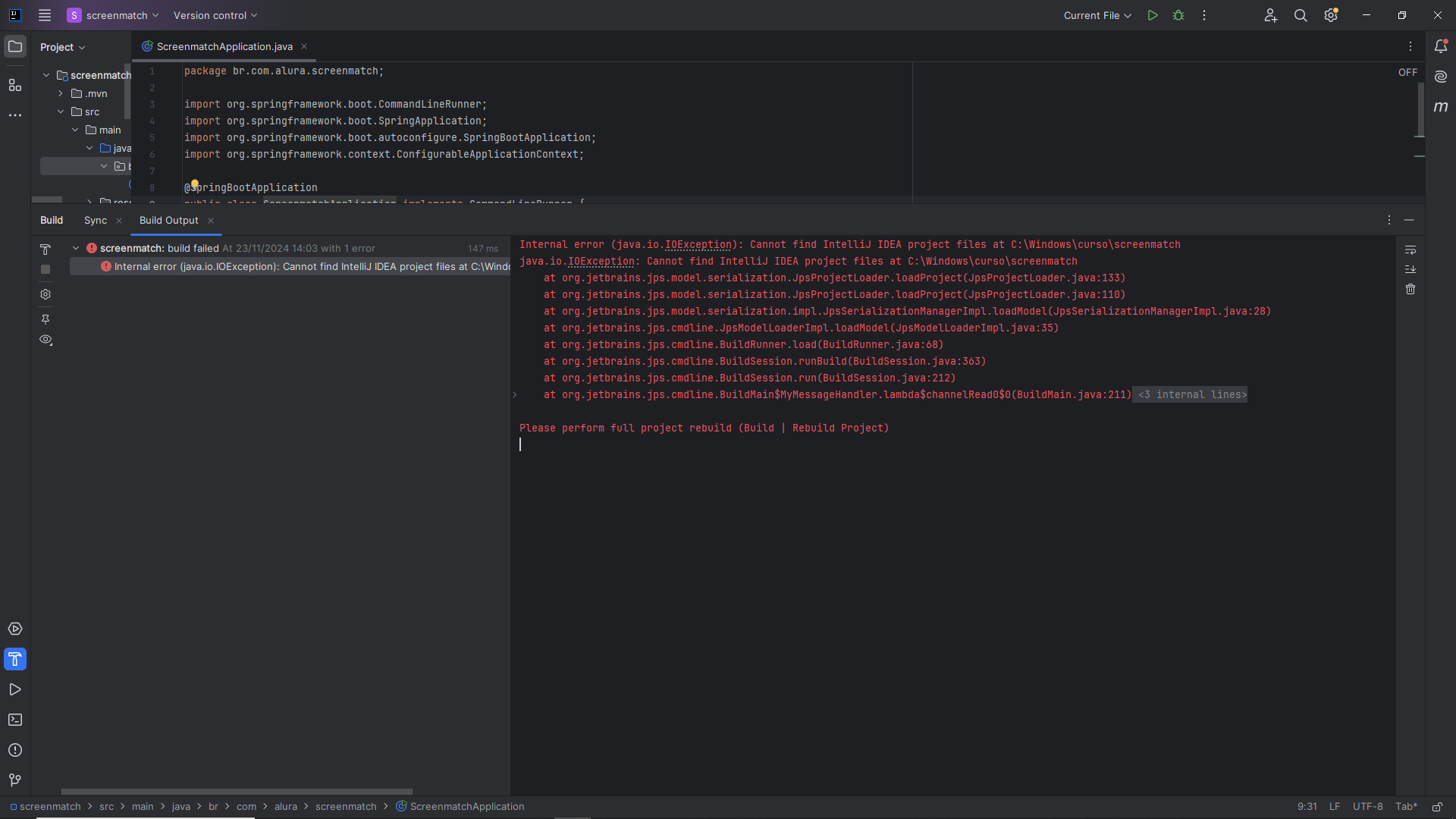The width and height of the screenshot is (1456, 819).
Task: Click the IOException link on first line
Action: [x=698, y=244]
